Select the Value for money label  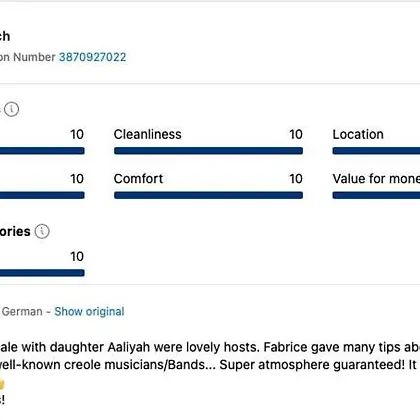pos(376,179)
